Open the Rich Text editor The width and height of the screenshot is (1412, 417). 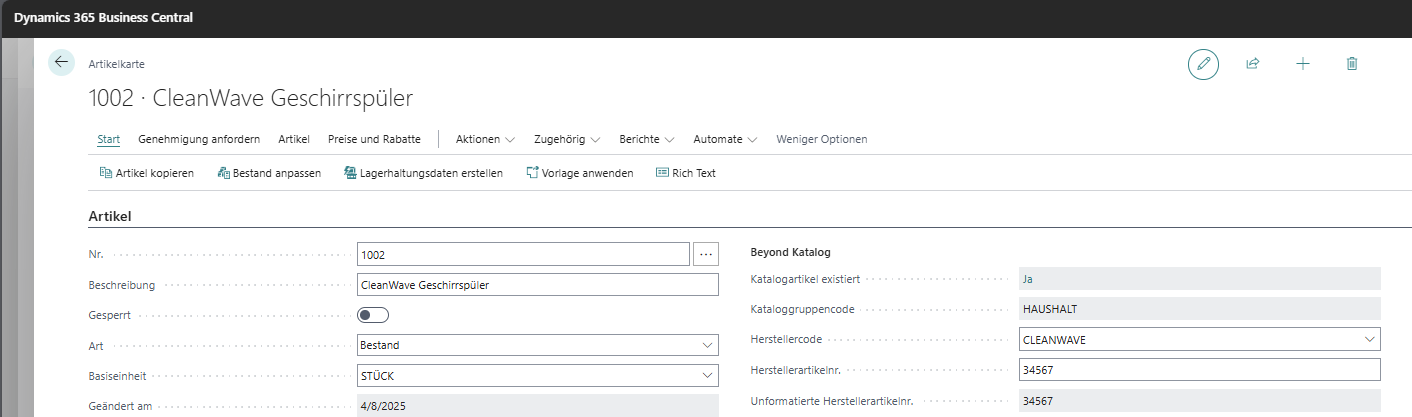[685, 173]
